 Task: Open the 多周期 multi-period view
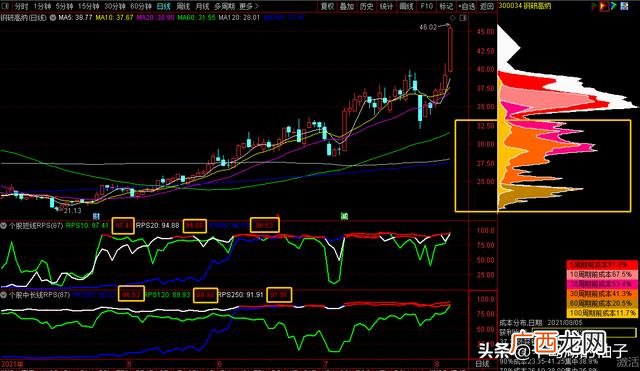point(225,6)
